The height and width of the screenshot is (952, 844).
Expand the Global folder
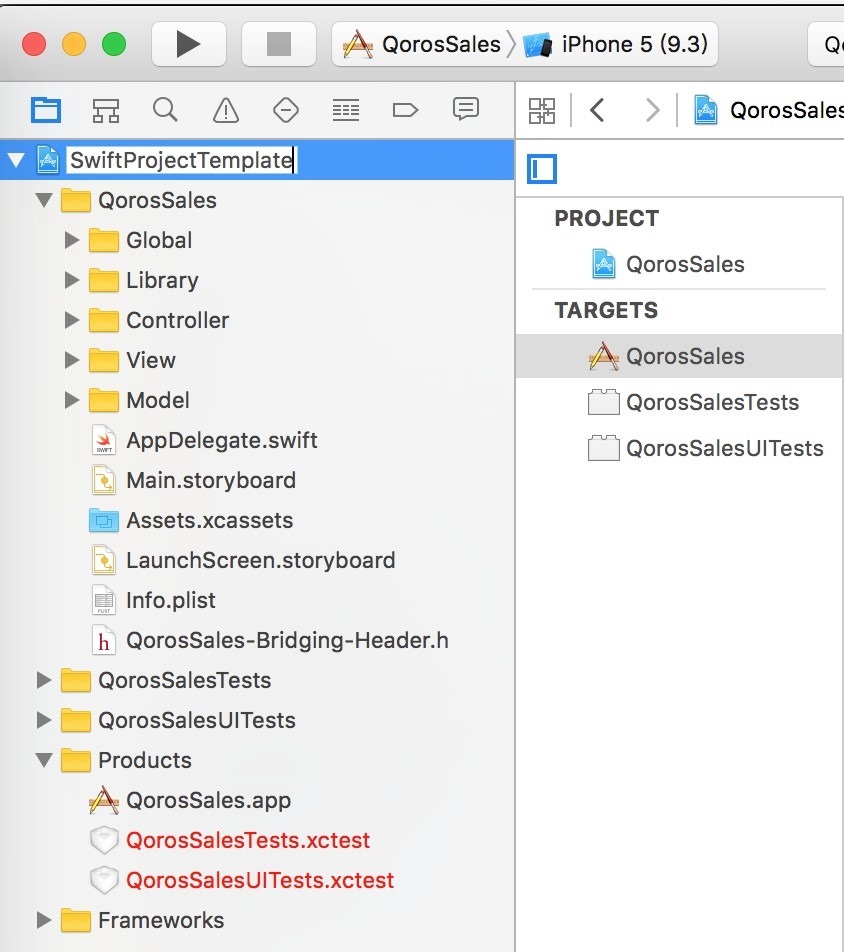72,240
